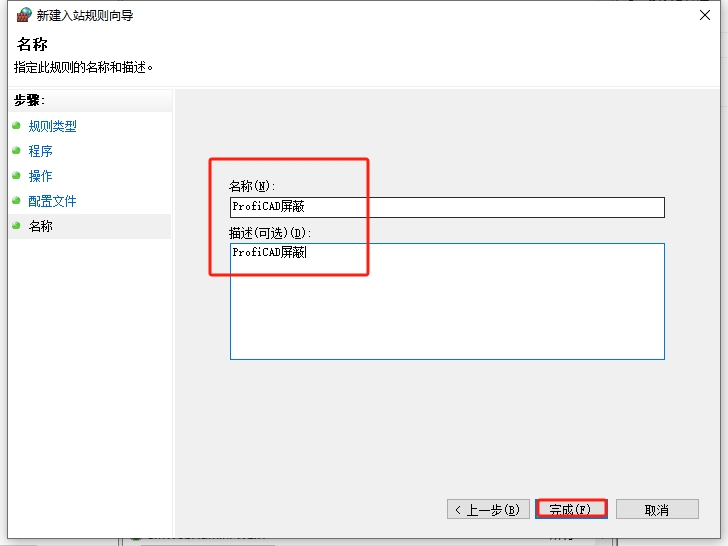Click the green bullet beside 操作

tap(16, 176)
